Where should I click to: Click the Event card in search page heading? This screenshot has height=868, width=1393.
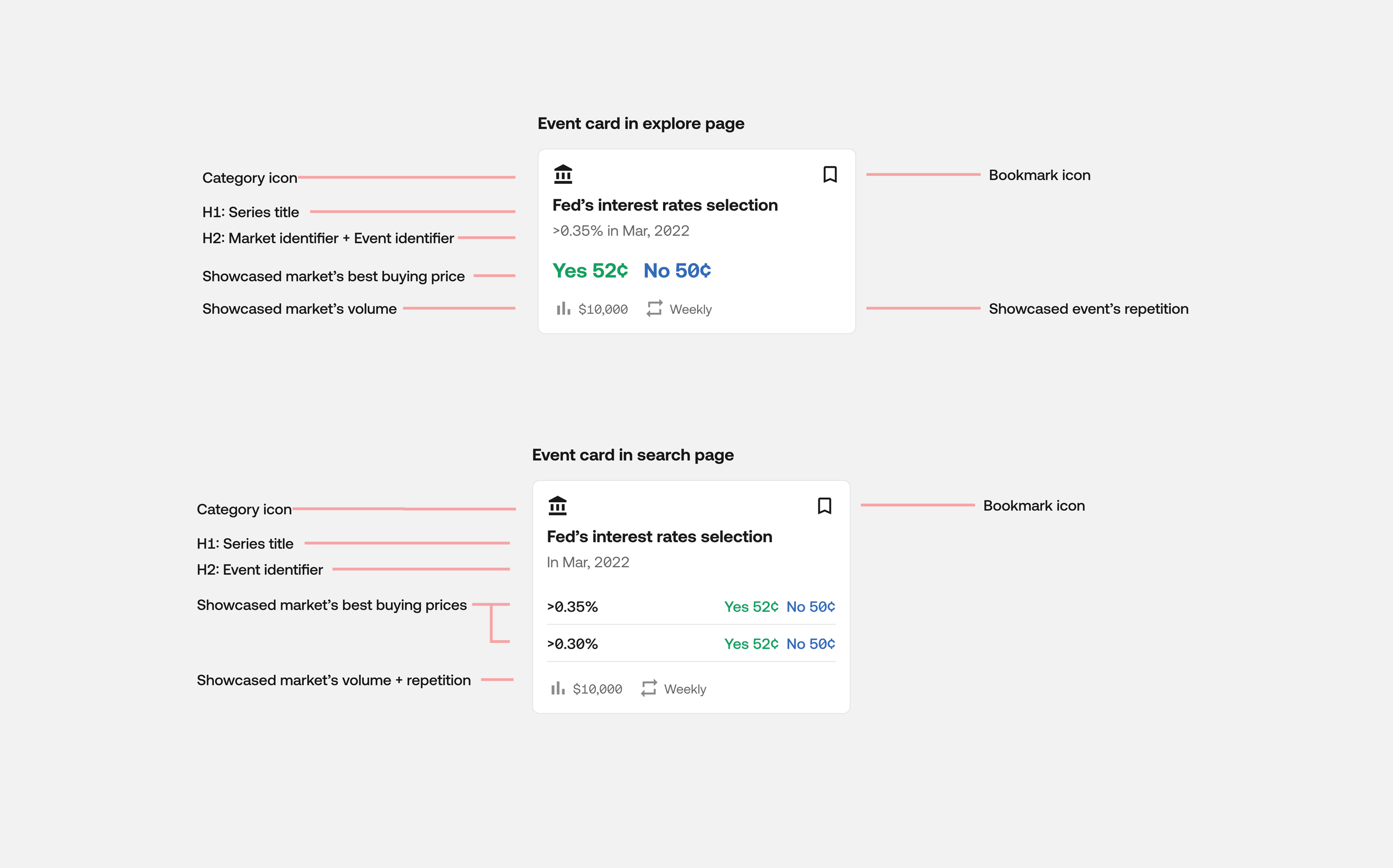632,455
